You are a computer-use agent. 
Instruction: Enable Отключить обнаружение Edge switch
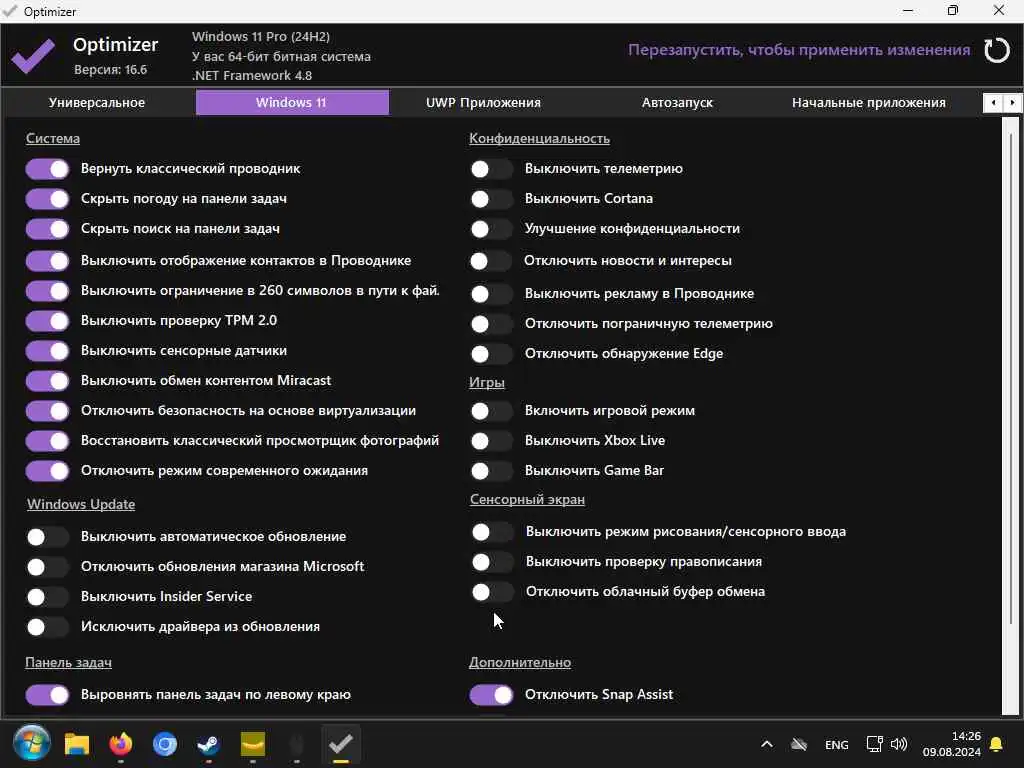(x=491, y=354)
